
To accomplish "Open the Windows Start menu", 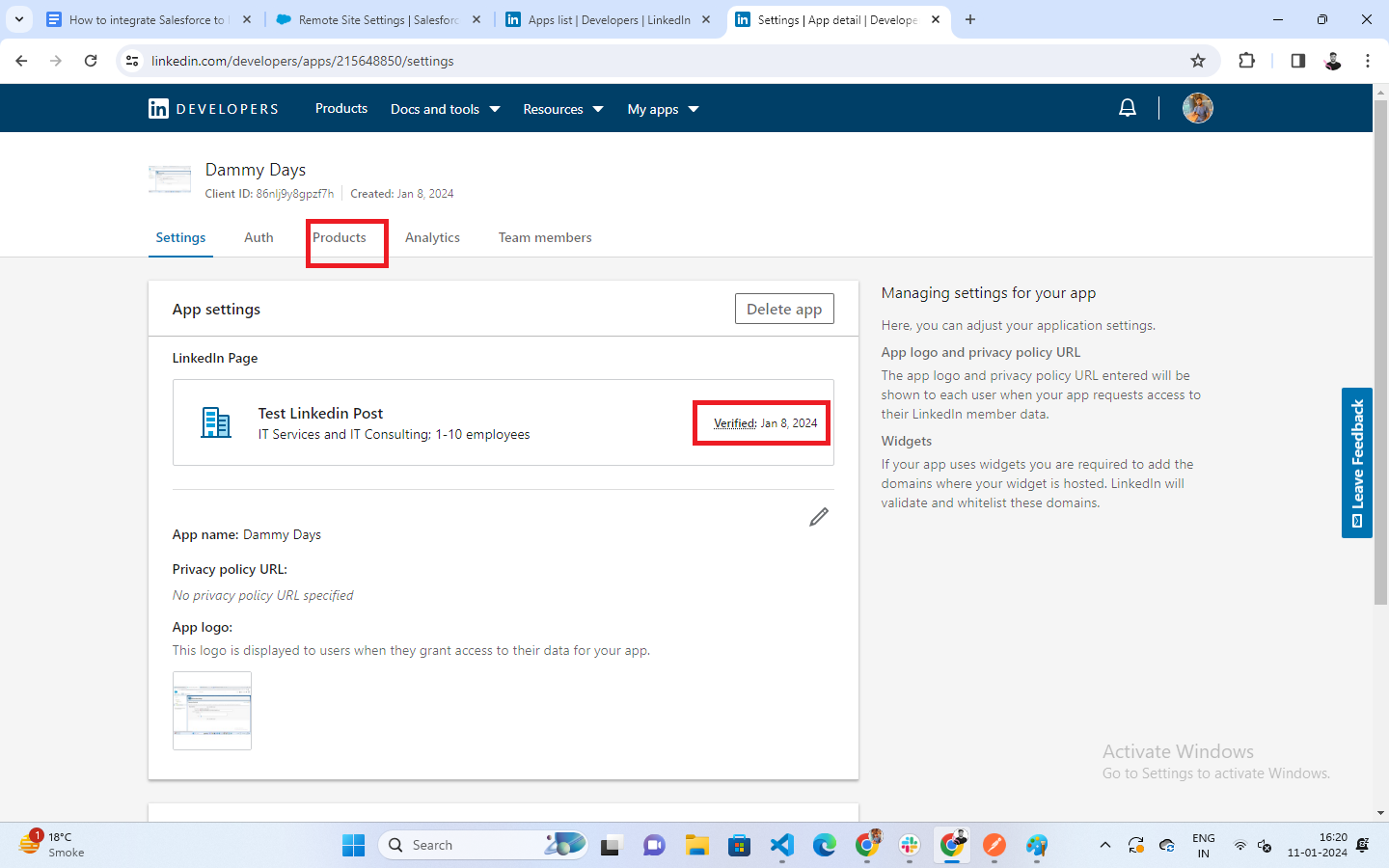I will [354, 846].
